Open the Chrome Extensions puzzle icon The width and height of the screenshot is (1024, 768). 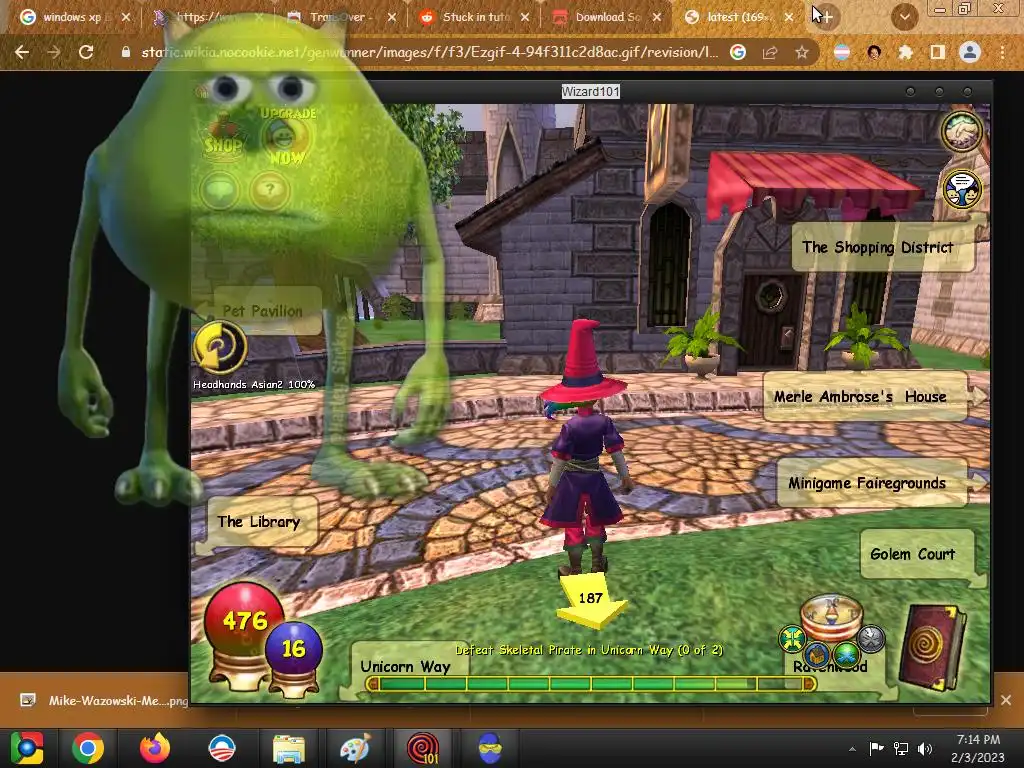[x=906, y=52]
